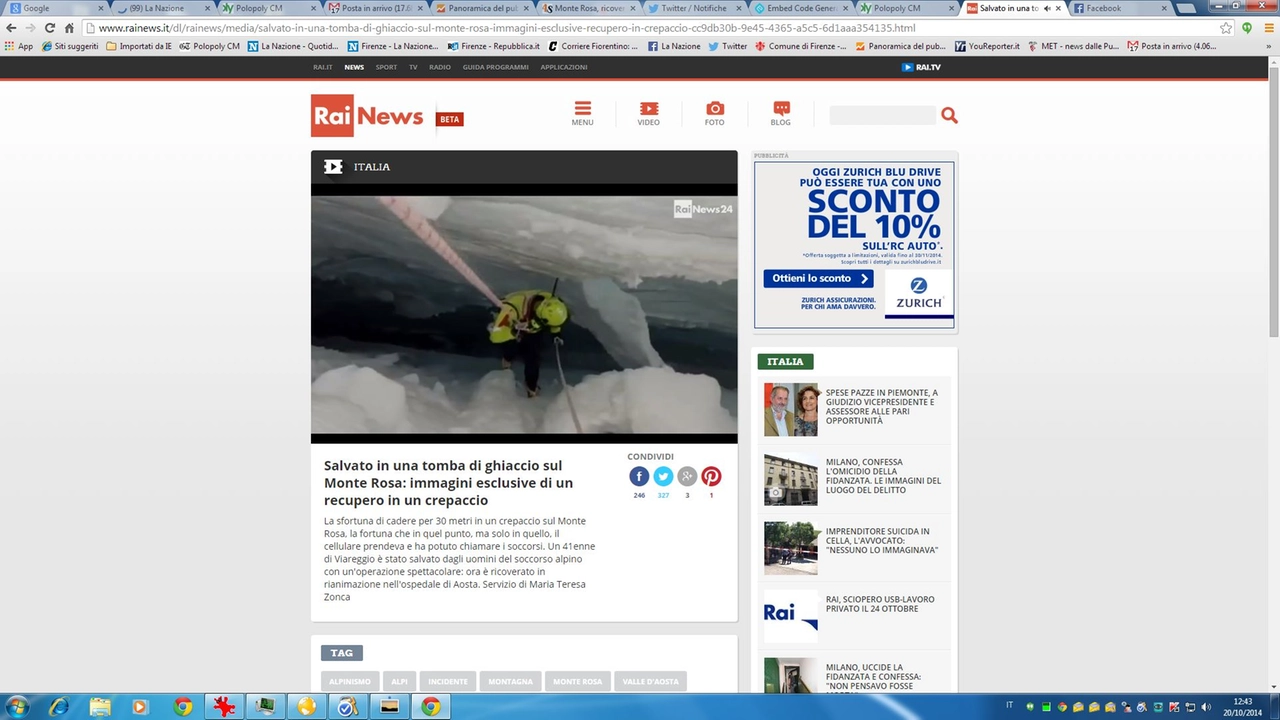Go to the browser home page
This screenshot has width=1280, height=720.
click(x=69, y=28)
